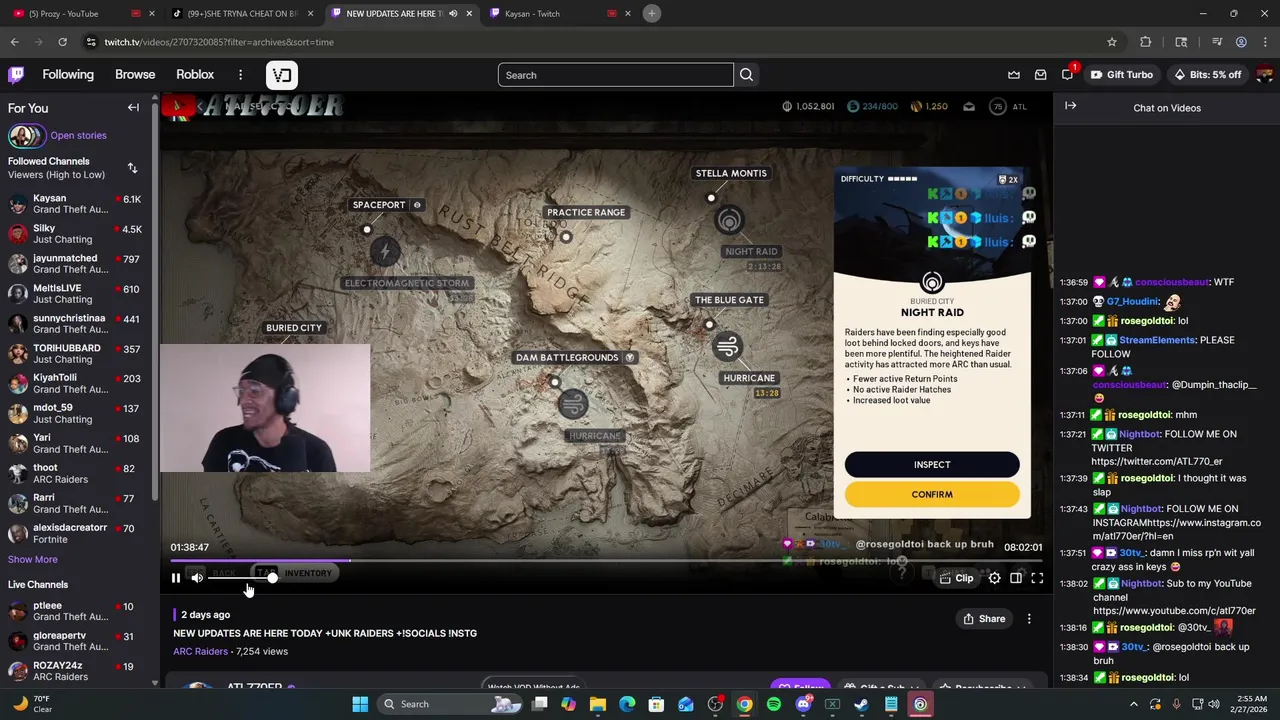Focus the Twitch search field

pyautogui.click(x=616, y=75)
